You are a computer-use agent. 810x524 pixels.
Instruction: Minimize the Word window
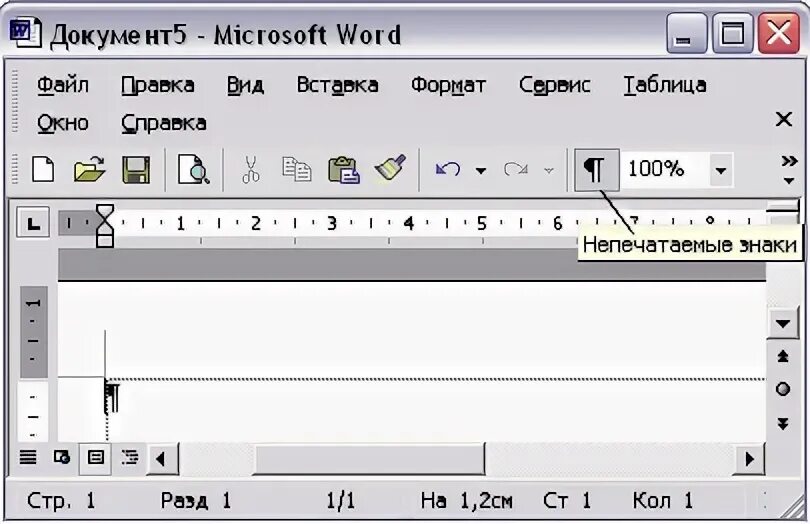point(686,34)
